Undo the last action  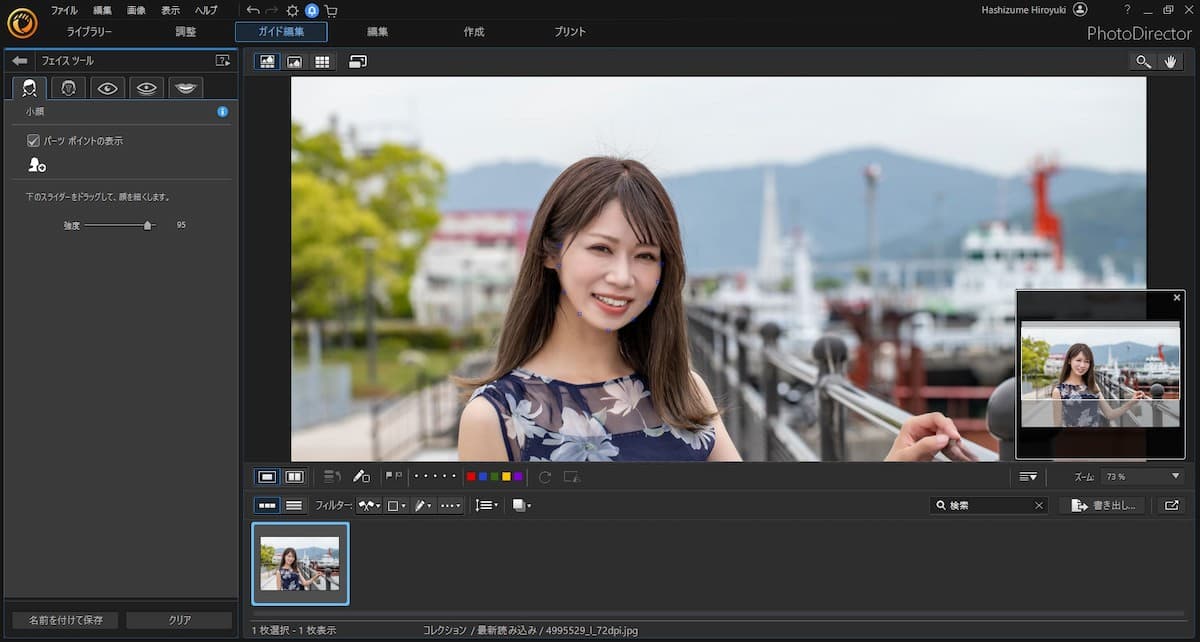pyautogui.click(x=253, y=10)
